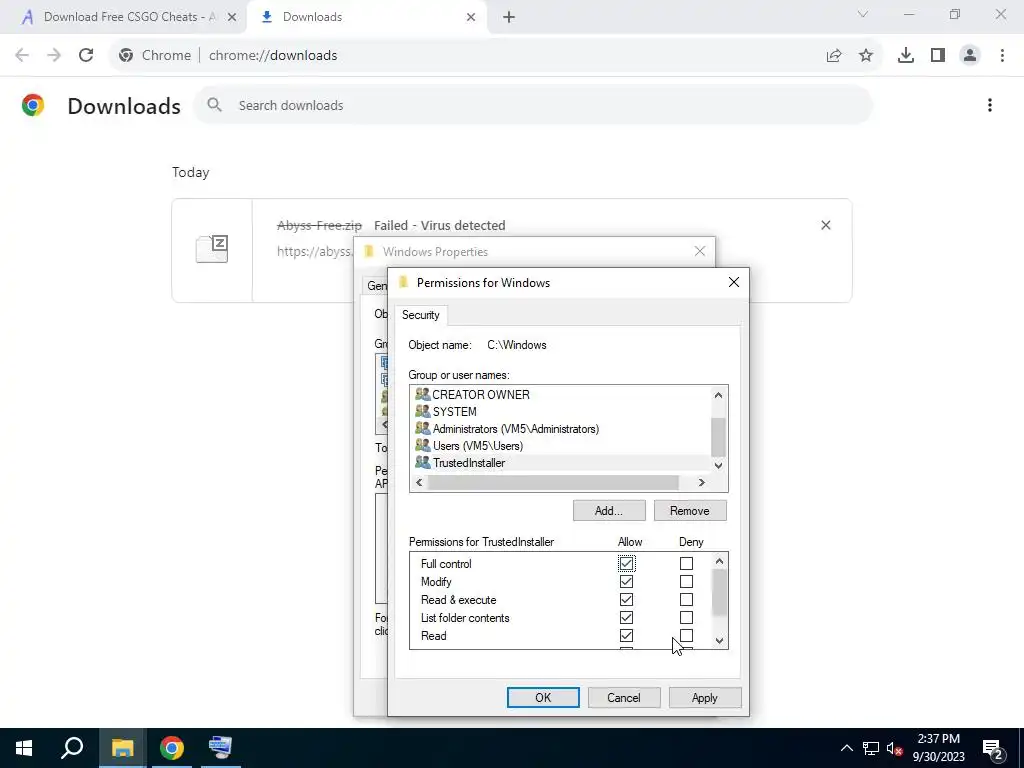Click the muted volume tray icon
This screenshot has width=1024, height=768.
(895, 748)
